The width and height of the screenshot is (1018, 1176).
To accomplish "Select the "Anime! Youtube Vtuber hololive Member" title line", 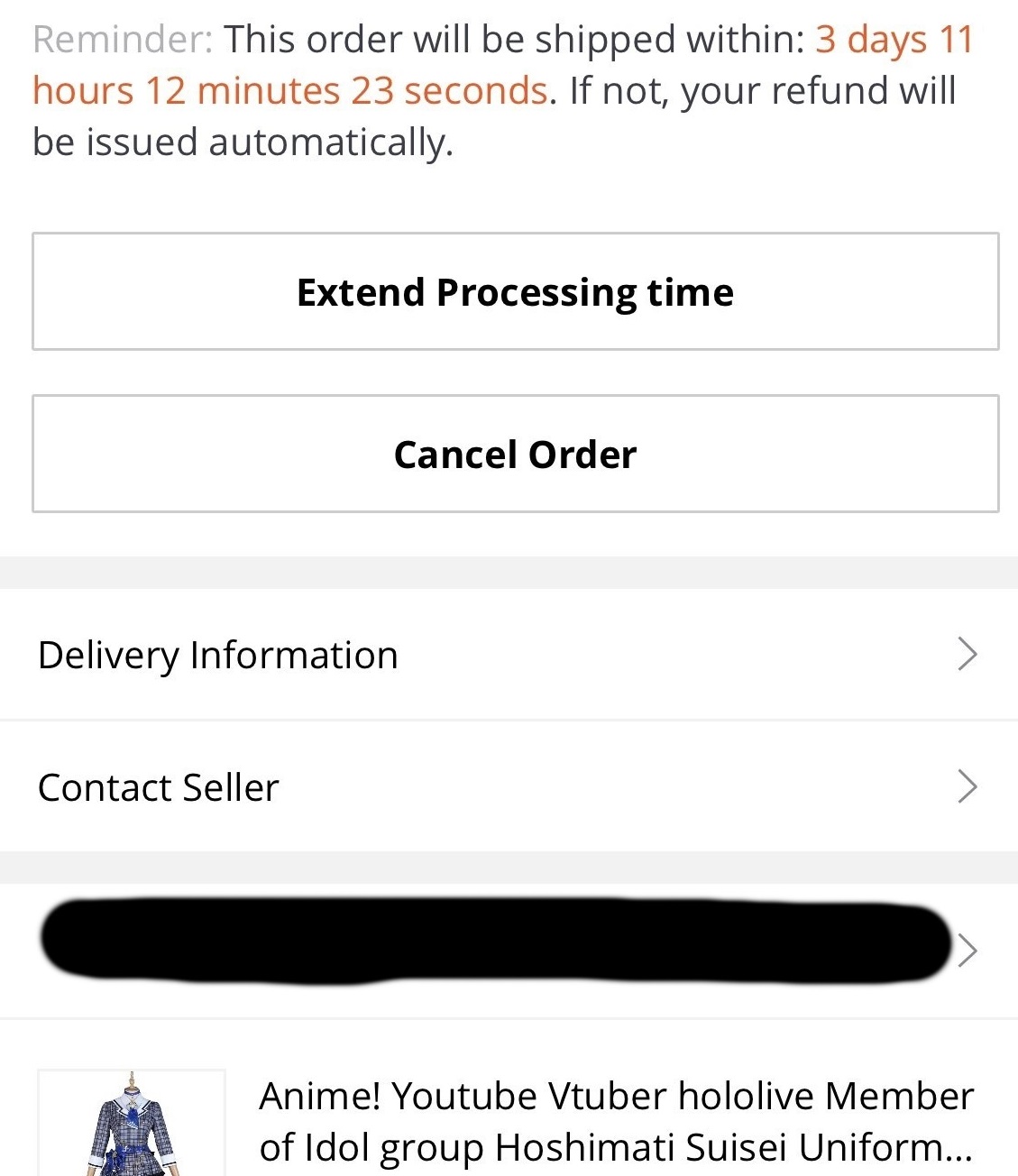I will [x=616, y=1096].
